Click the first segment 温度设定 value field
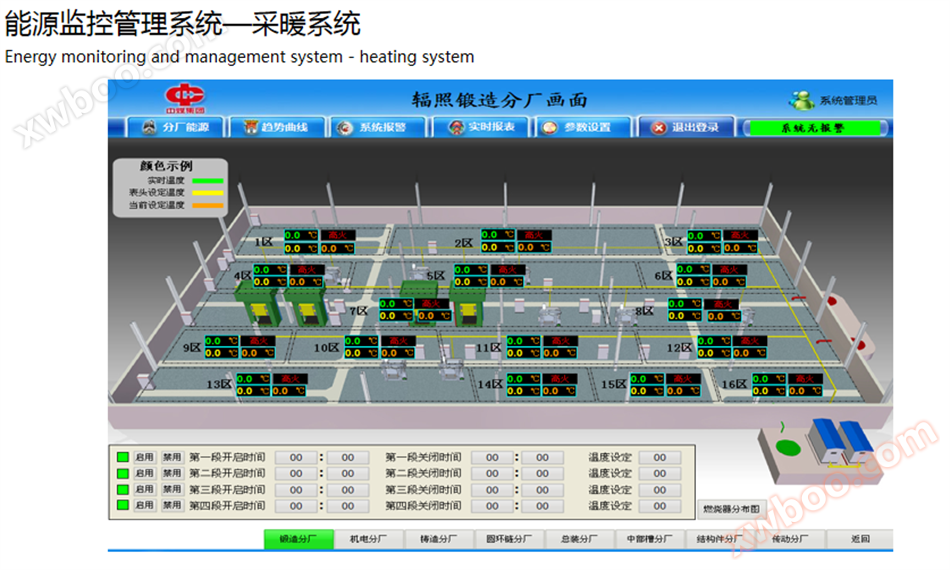 [x=660, y=457]
